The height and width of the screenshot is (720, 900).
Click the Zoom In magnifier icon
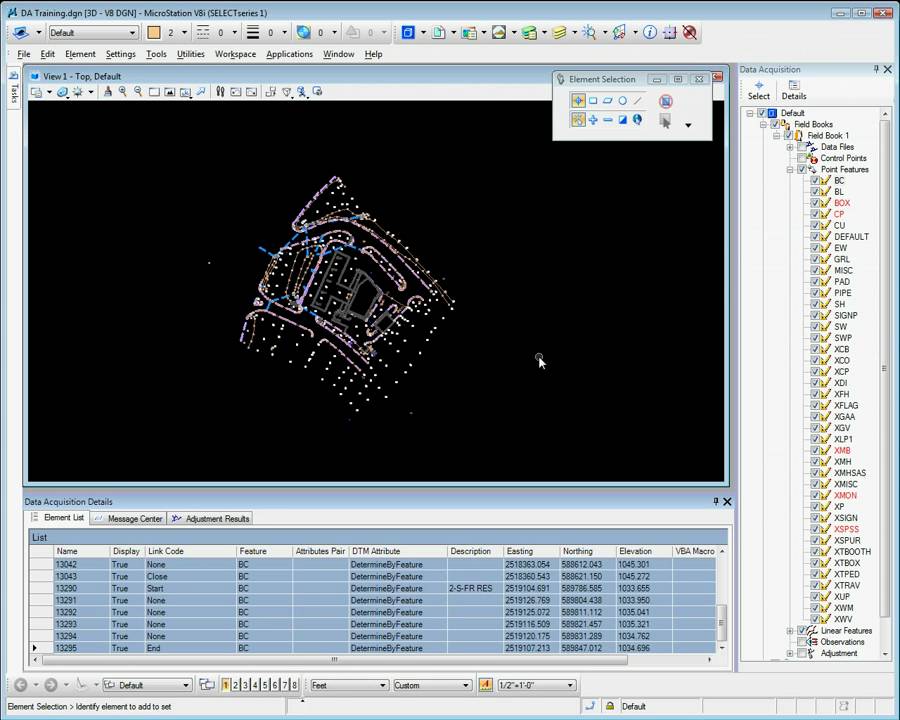pyautogui.click(x=123, y=92)
